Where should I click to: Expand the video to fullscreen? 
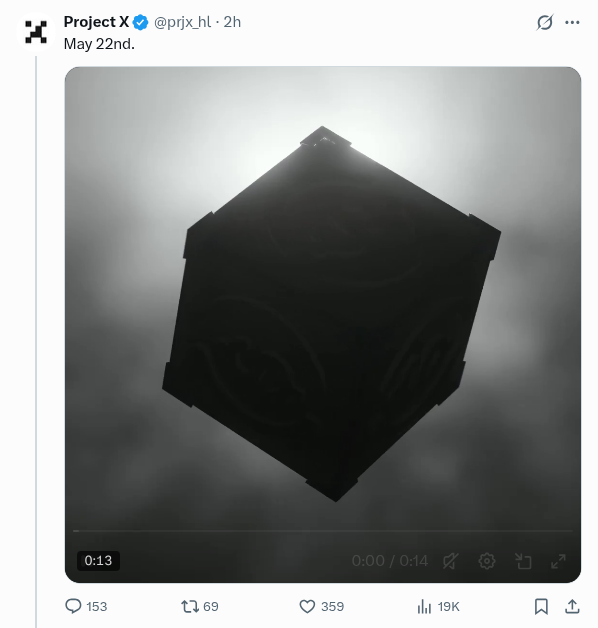click(x=558, y=561)
